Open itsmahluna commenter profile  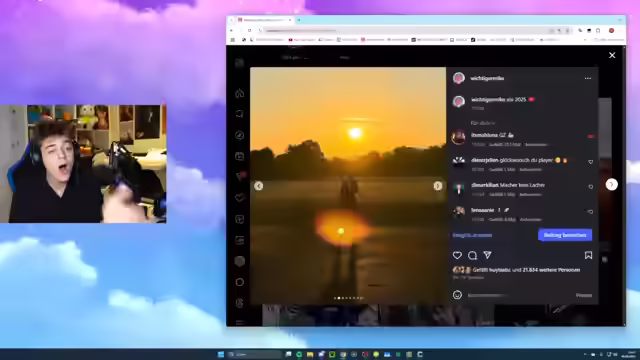tap(484, 135)
